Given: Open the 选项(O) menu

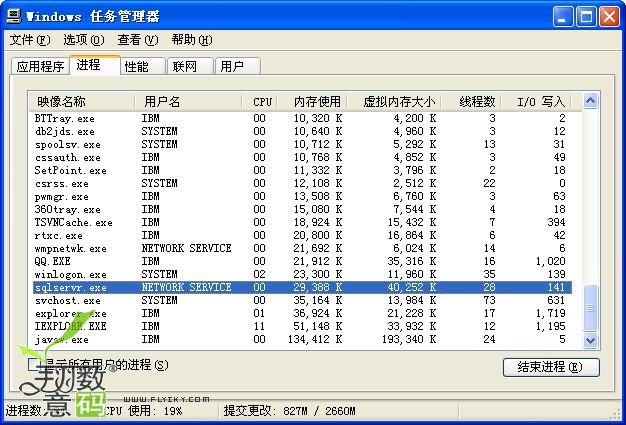Looking at the screenshot, I should (x=83, y=40).
